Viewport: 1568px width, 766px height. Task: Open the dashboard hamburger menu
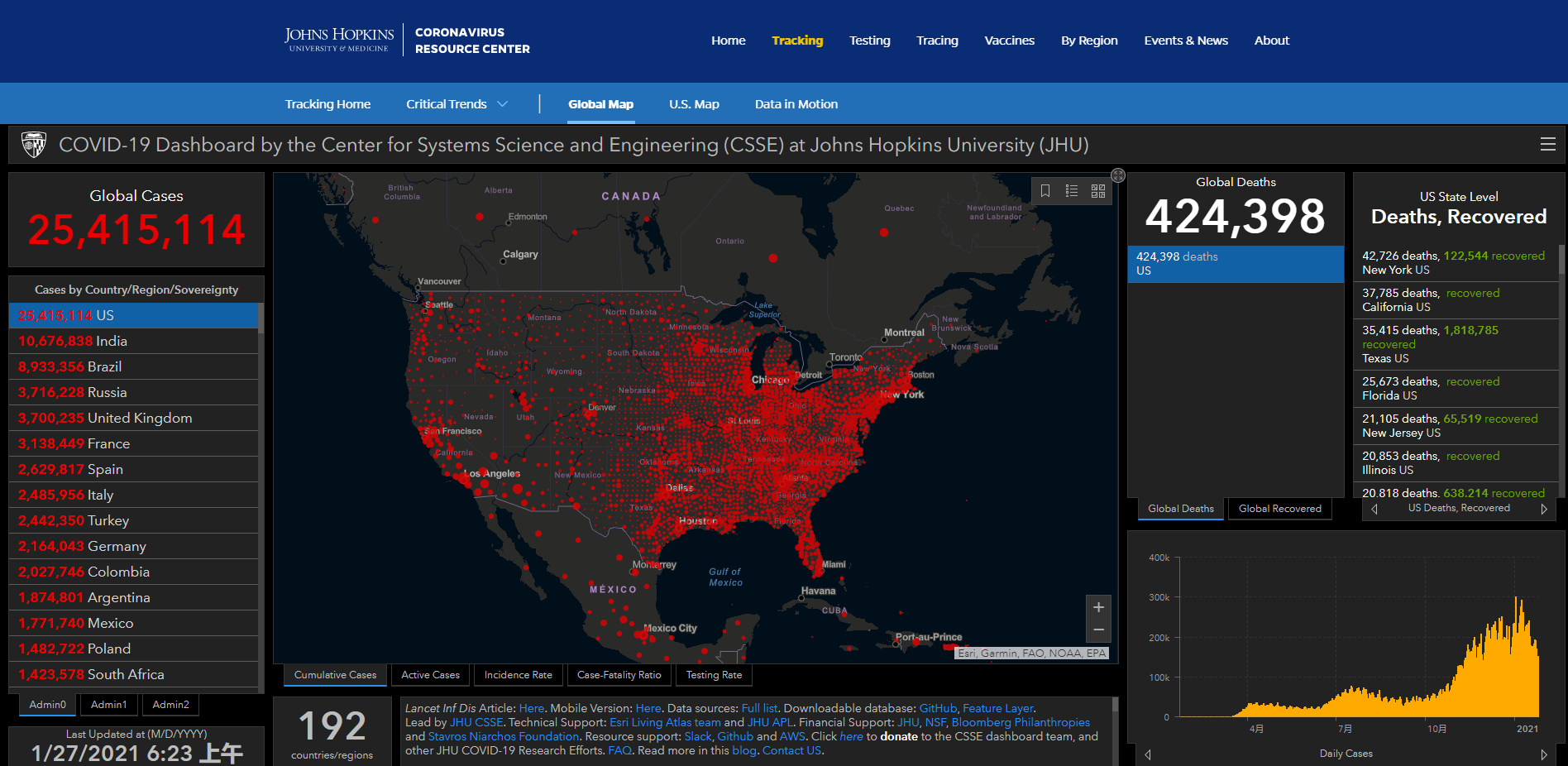coord(1547,145)
